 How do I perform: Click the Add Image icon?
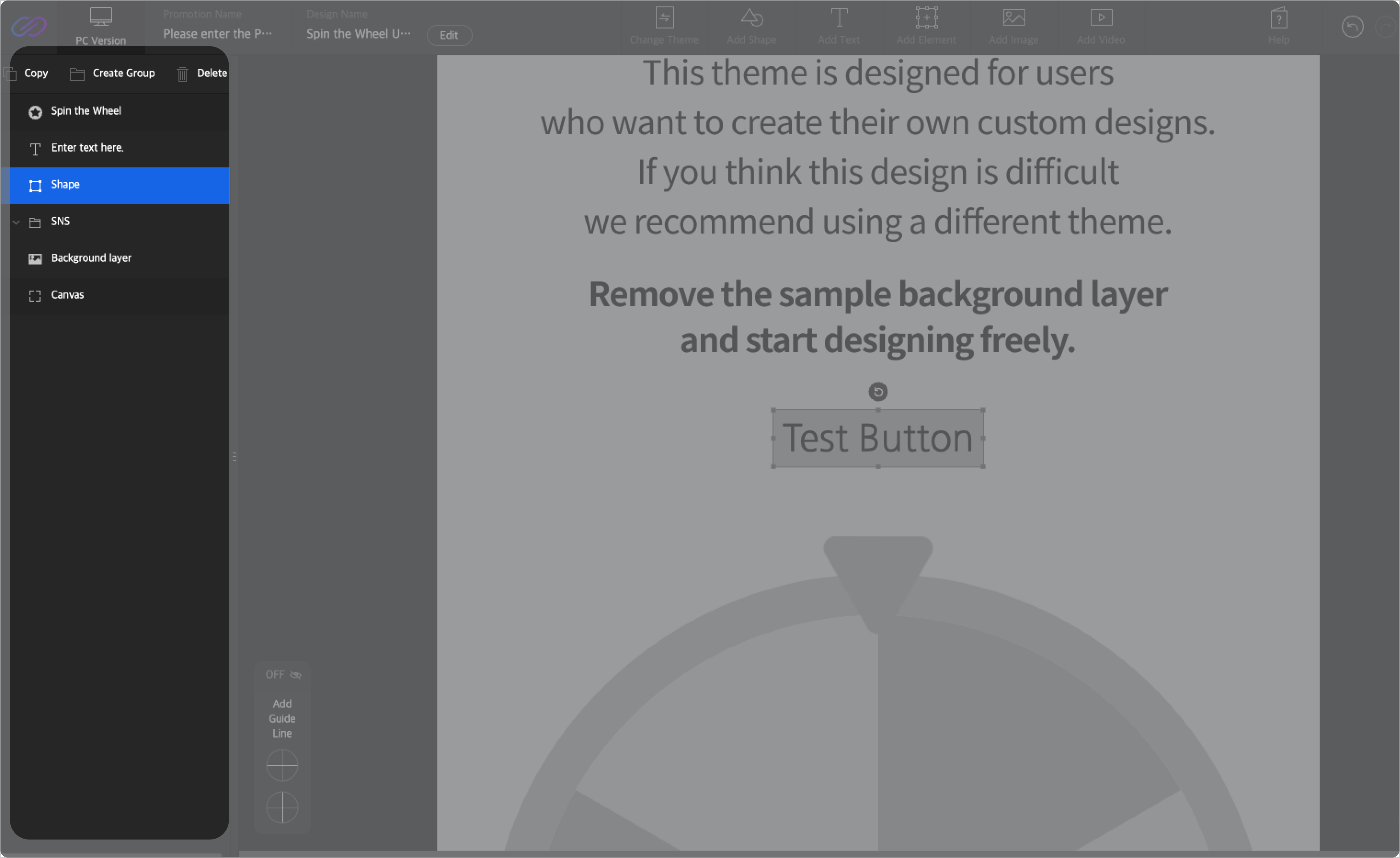click(x=1014, y=25)
